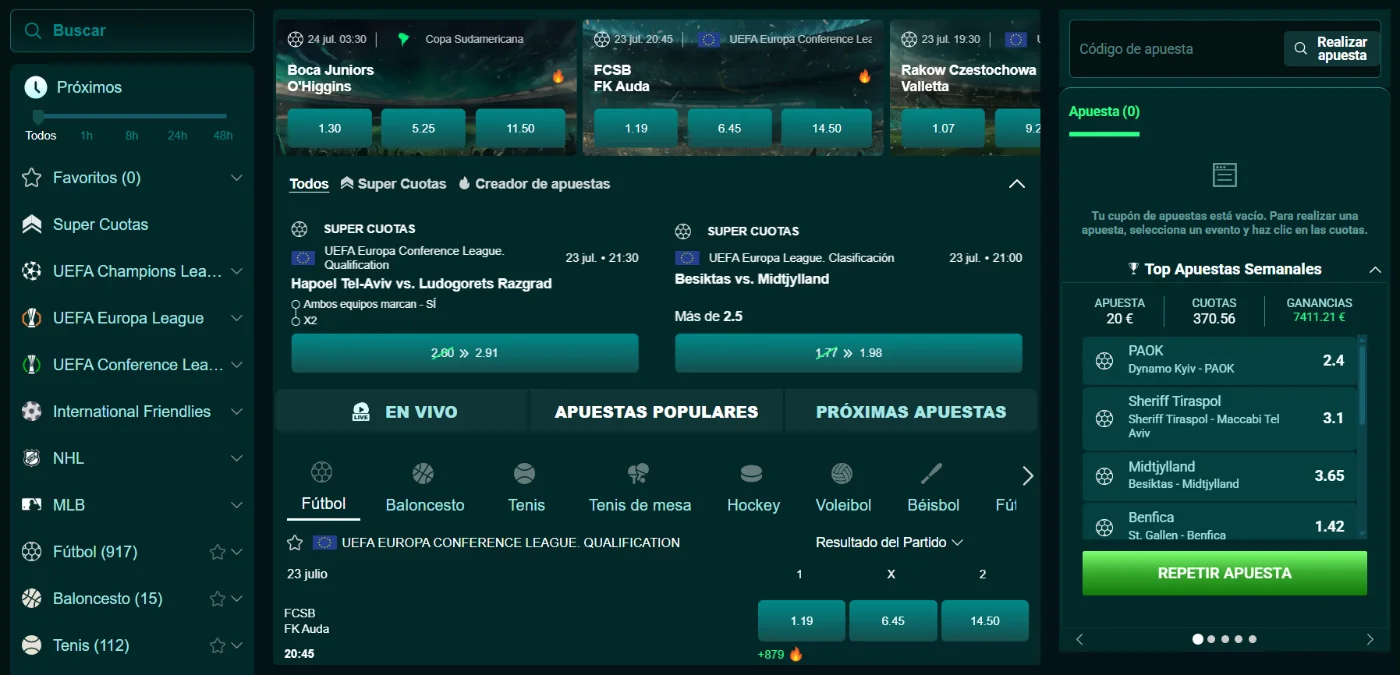This screenshot has width=1400, height=675.
Task: Click the Super Cuotas sidebar icon
Action: pyautogui.click(x=32, y=225)
